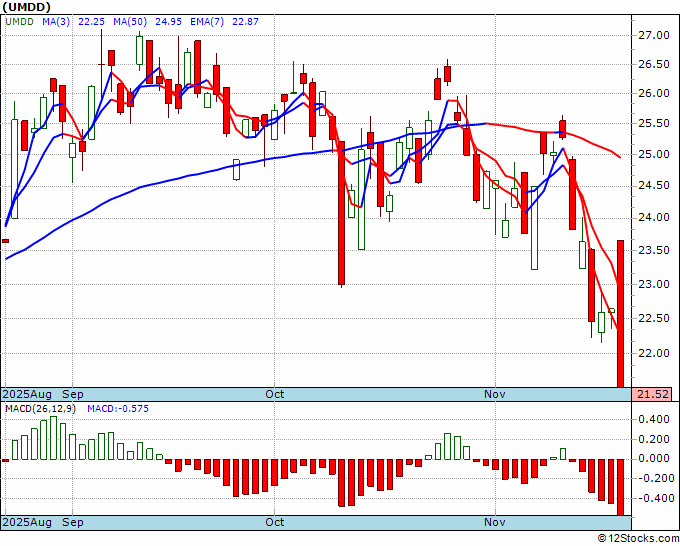
Task: Click Sep on the price chart date axis
Action: point(72,394)
